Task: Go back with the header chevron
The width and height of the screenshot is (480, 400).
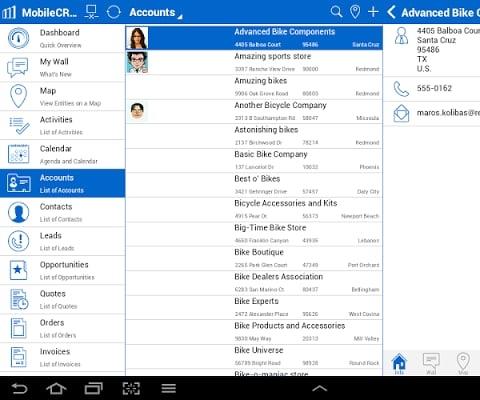Action: 391,12
